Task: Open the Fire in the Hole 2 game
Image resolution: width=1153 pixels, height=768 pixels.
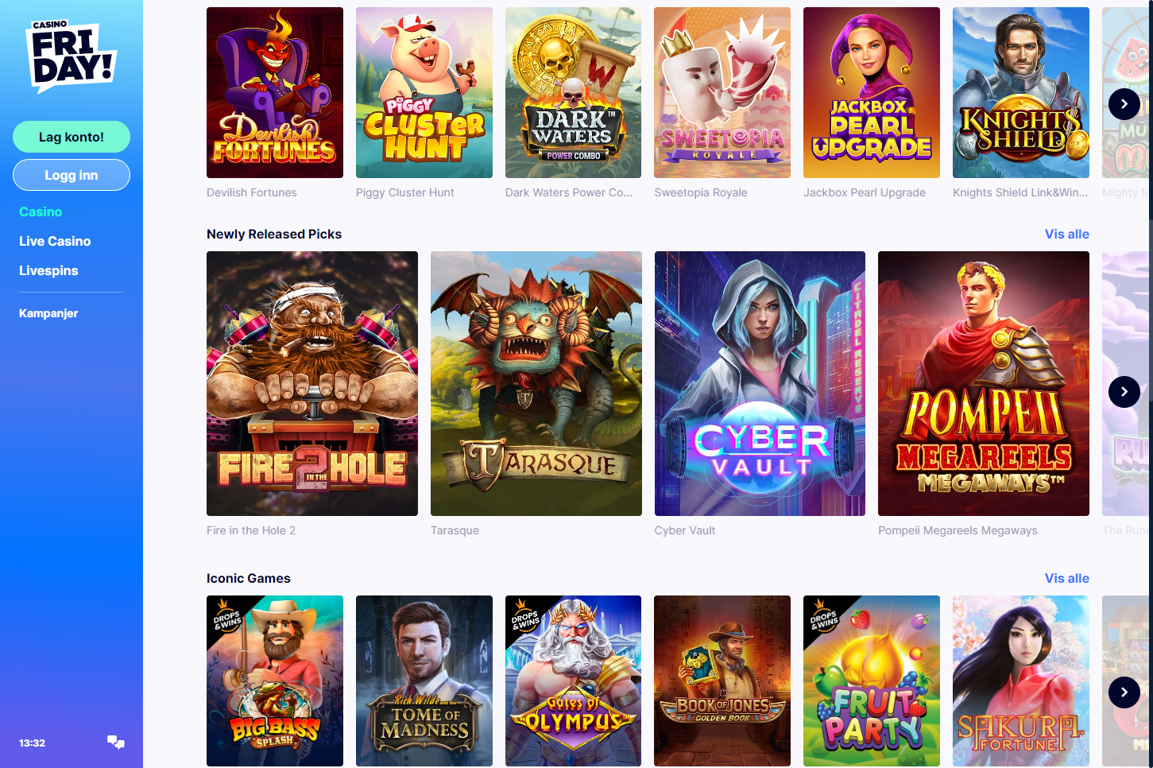Action: [312, 383]
